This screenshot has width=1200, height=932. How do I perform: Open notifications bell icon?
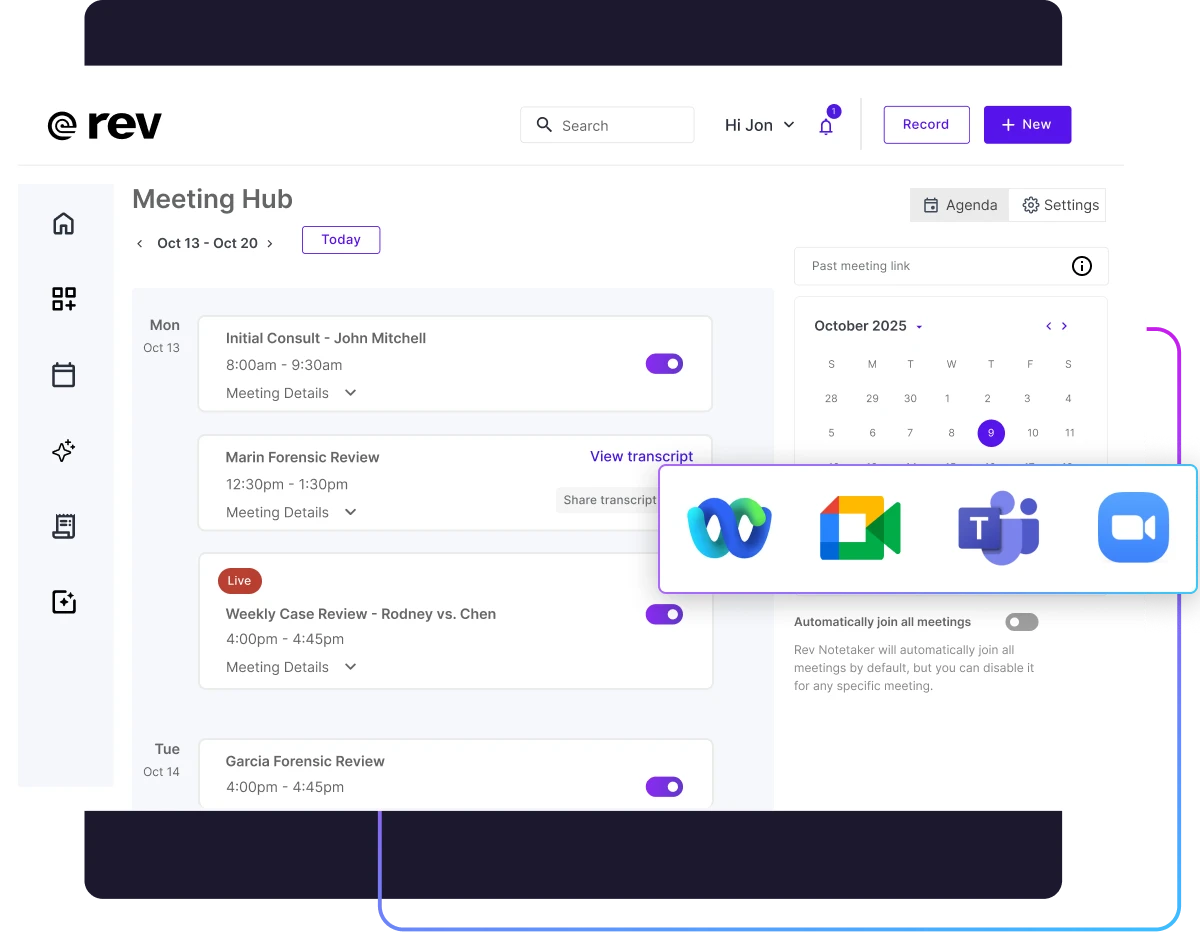tap(826, 126)
